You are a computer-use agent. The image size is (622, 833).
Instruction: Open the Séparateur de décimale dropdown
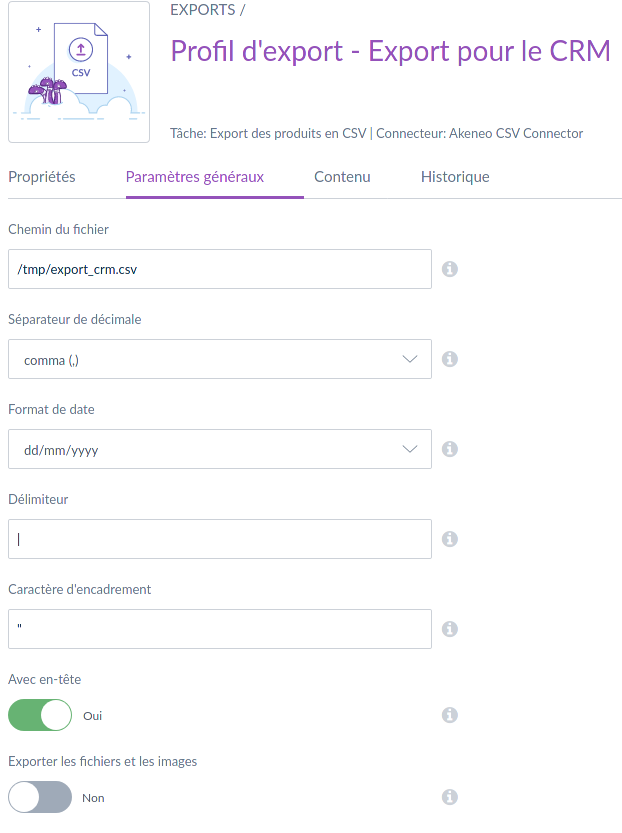219,359
